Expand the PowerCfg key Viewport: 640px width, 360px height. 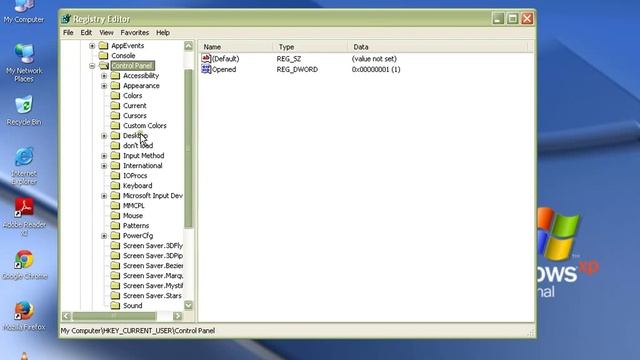104,236
